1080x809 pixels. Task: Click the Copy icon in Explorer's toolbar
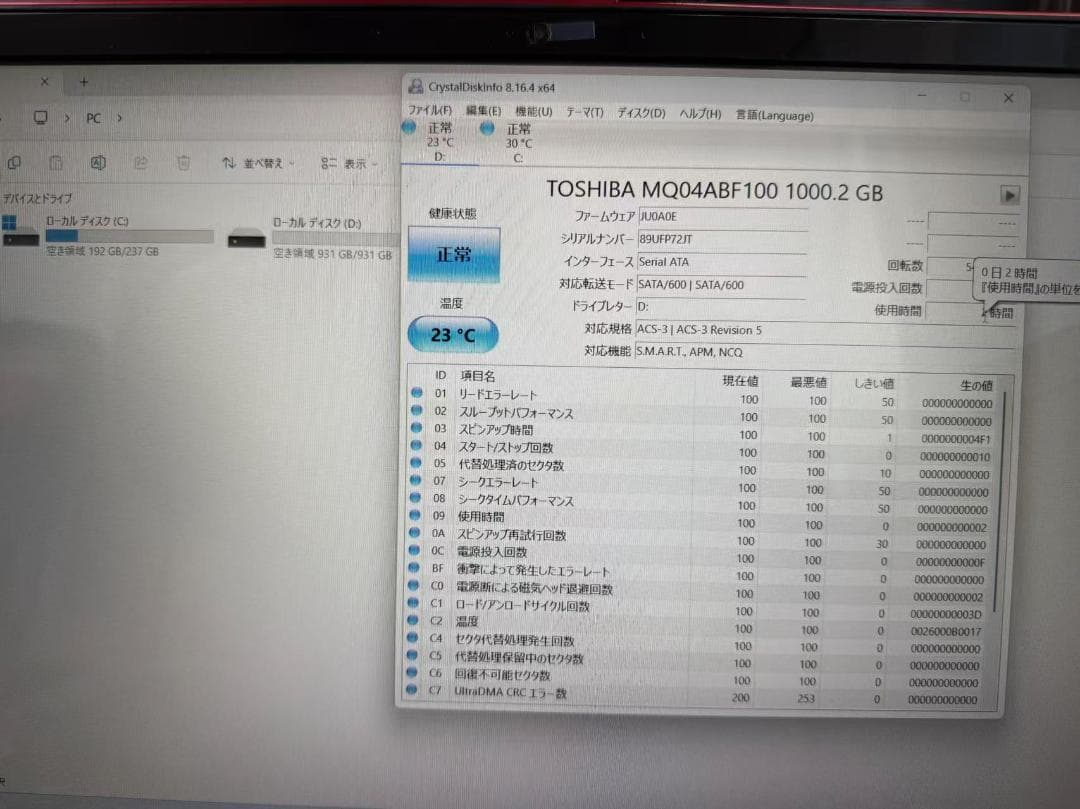coord(14,163)
